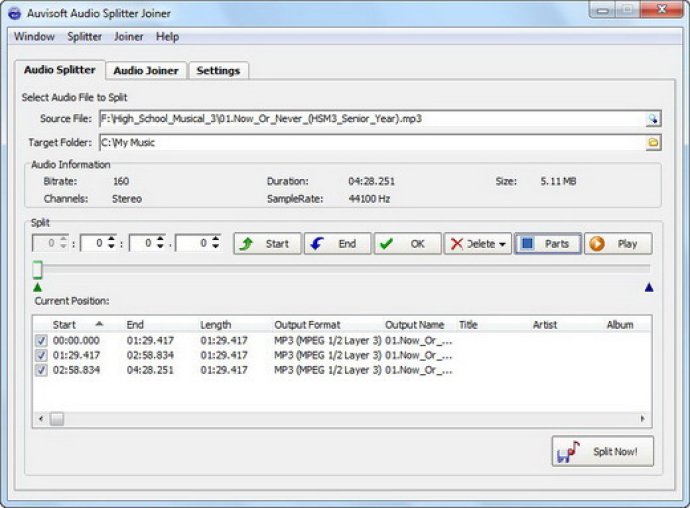Viewport: 690px width, 508px height.
Task: Switch to the Settings tab
Action: point(218,70)
